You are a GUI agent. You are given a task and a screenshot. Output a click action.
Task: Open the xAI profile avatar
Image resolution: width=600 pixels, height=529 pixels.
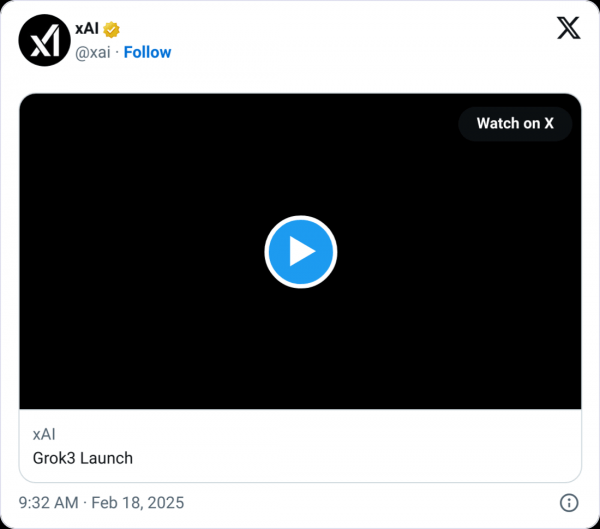tap(43, 42)
